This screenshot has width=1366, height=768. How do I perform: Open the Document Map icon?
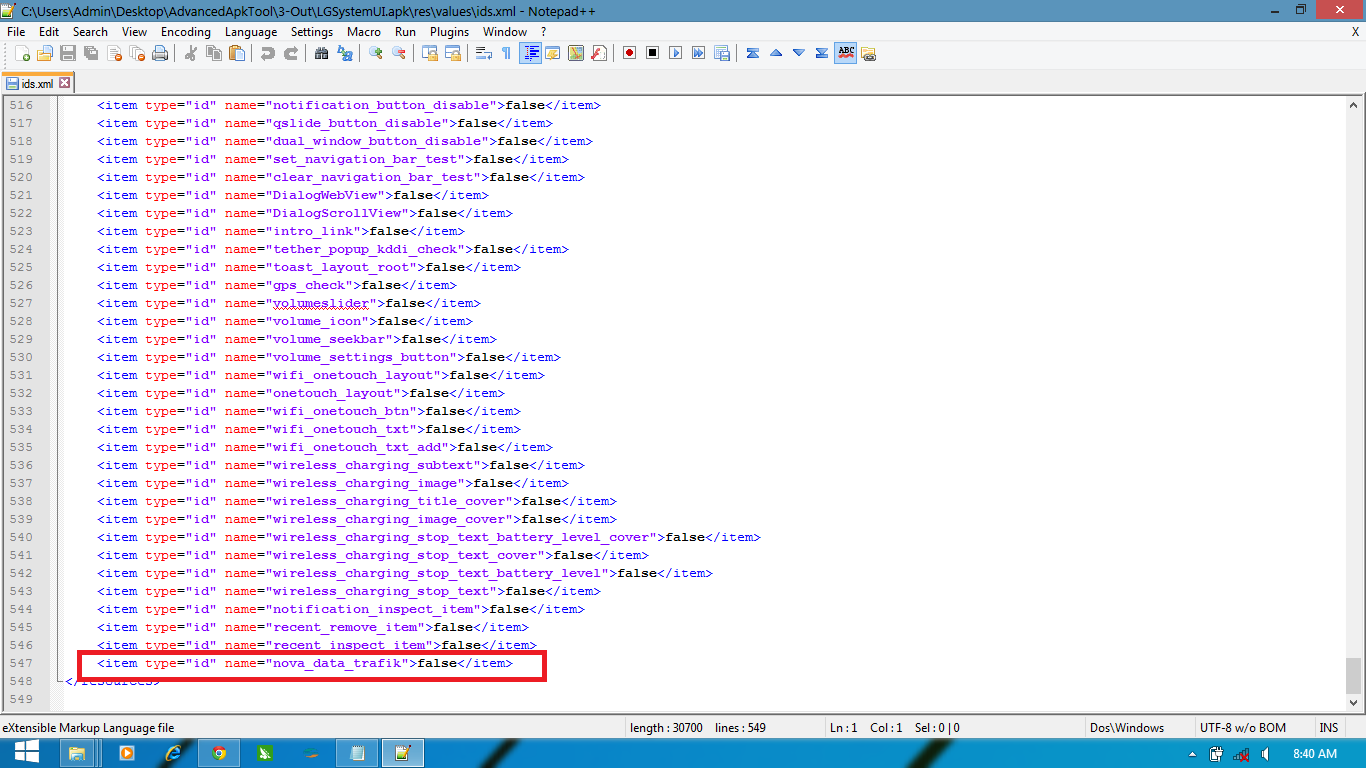coord(576,53)
